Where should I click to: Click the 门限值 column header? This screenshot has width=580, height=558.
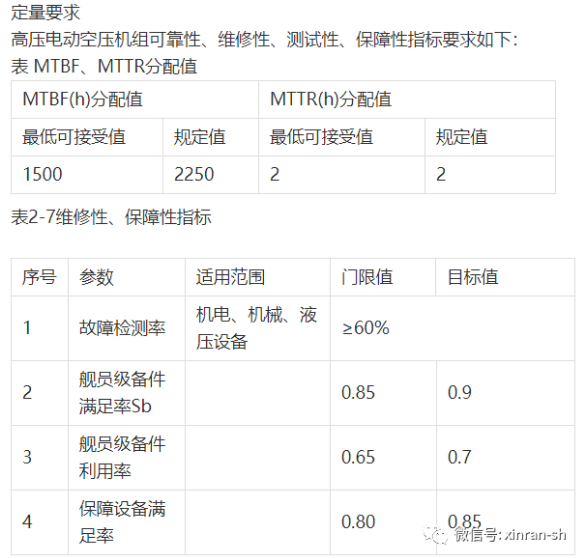click(383, 277)
